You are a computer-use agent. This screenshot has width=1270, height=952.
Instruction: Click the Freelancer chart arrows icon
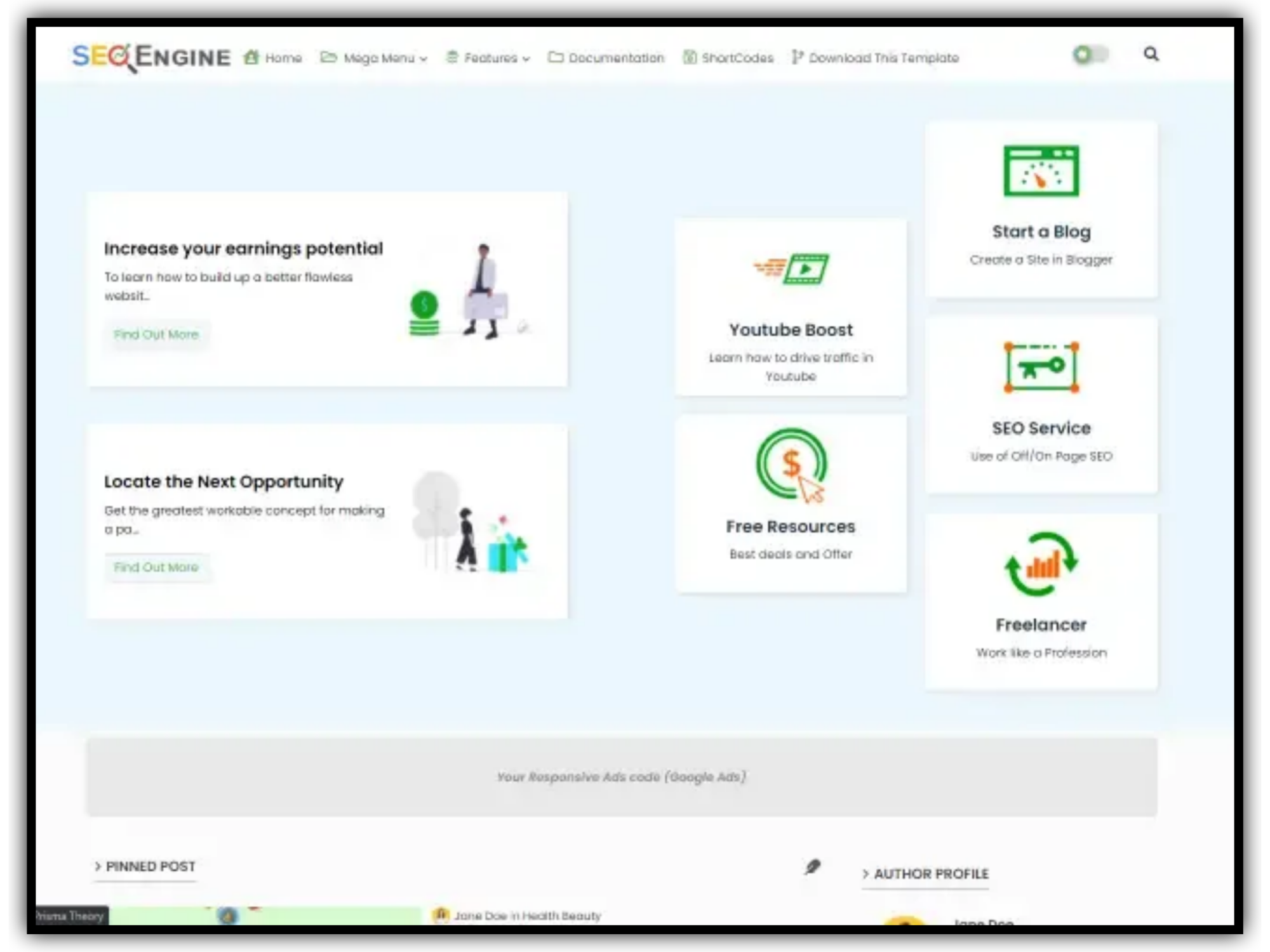[1041, 564]
